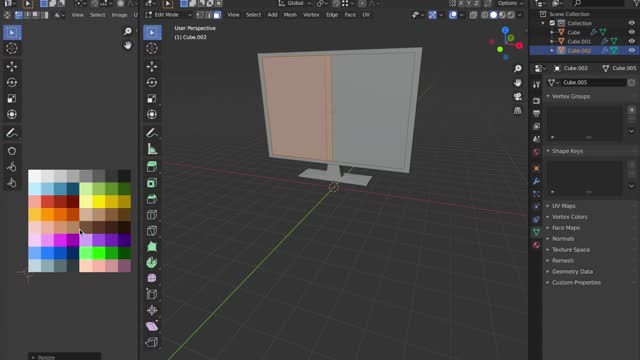This screenshot has width=640, height=360.
Task: Open the Add menu in viewport
Action: pyautogui.click(x=272, y=15)
